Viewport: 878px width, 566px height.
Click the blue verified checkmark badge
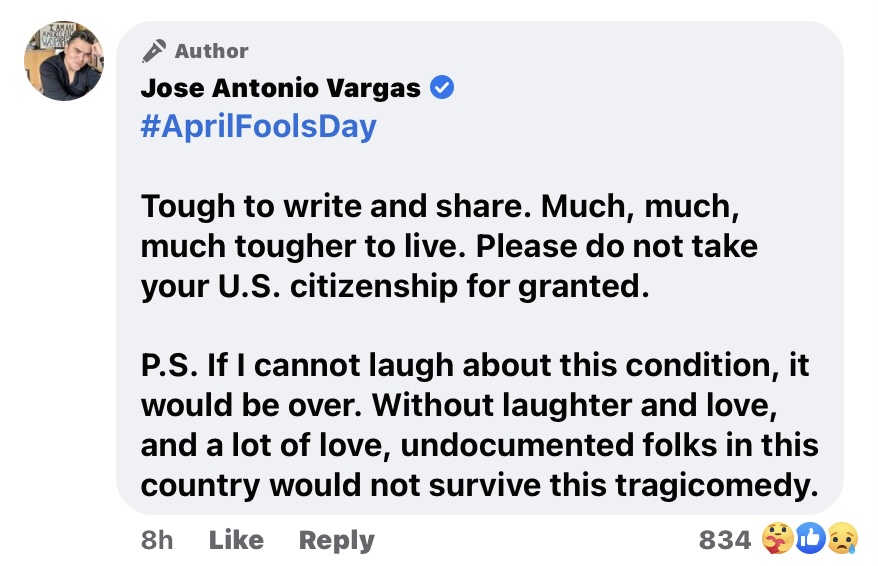(441, 88)
